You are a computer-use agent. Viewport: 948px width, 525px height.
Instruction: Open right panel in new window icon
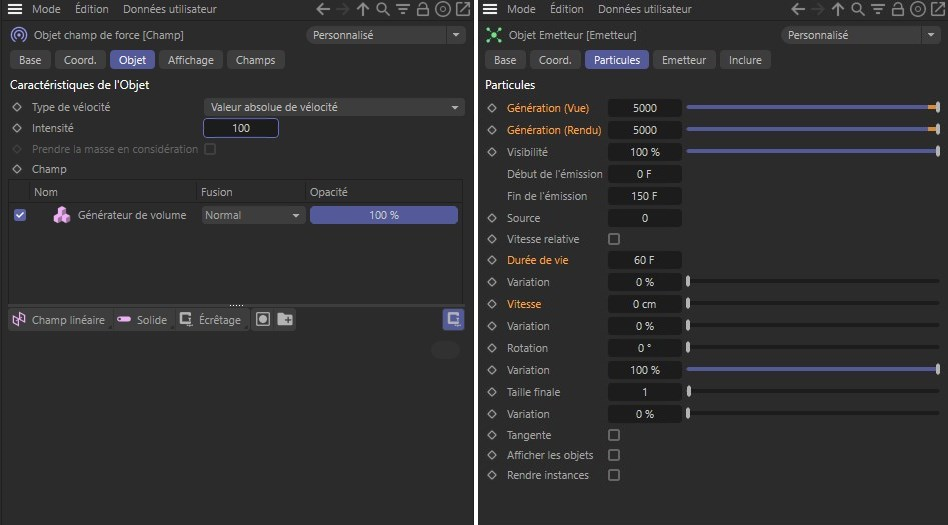tap(939, 9)
